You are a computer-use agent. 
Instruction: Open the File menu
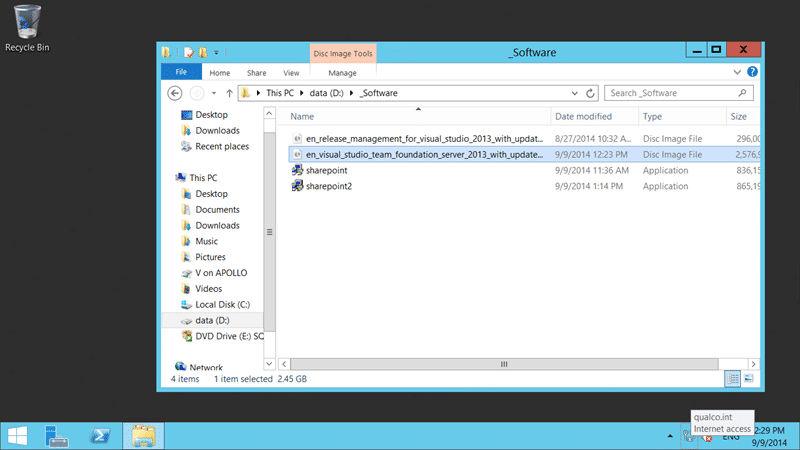click(x=181, y=72)
